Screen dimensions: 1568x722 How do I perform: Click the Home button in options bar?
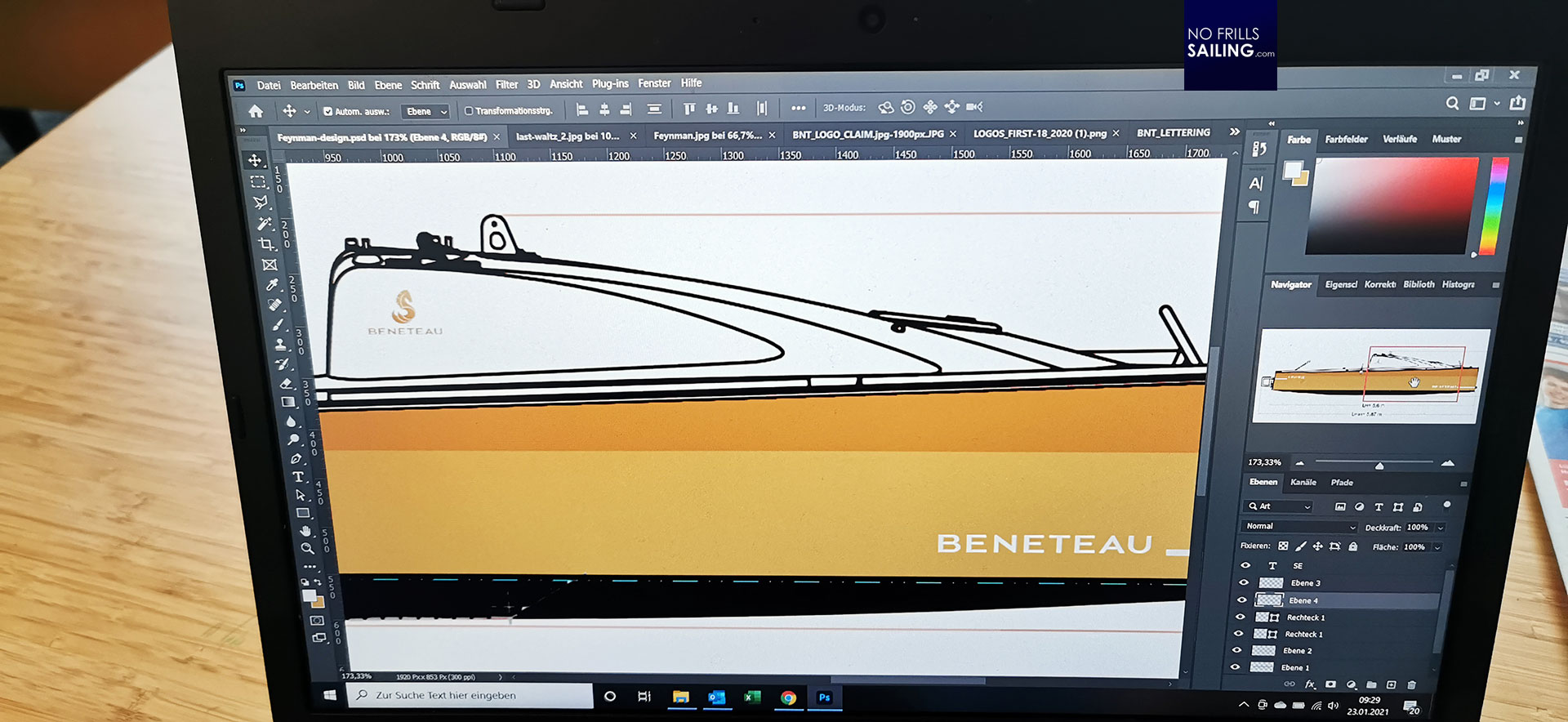[x=256, y=111]
